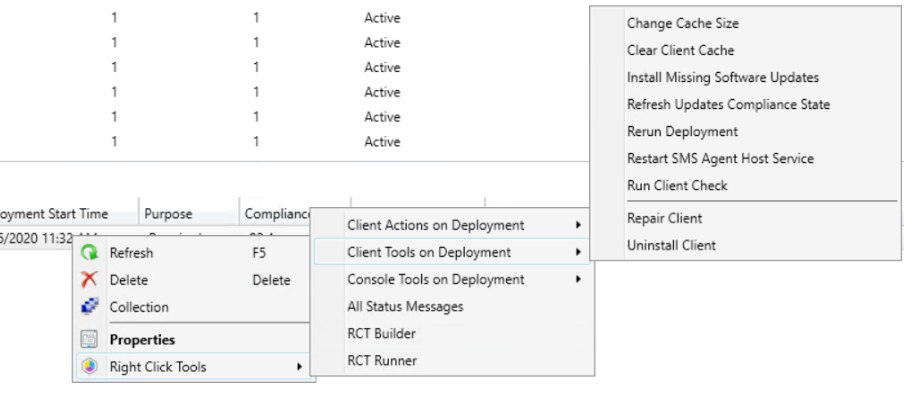Click the first Active status cell

[382, 18]
